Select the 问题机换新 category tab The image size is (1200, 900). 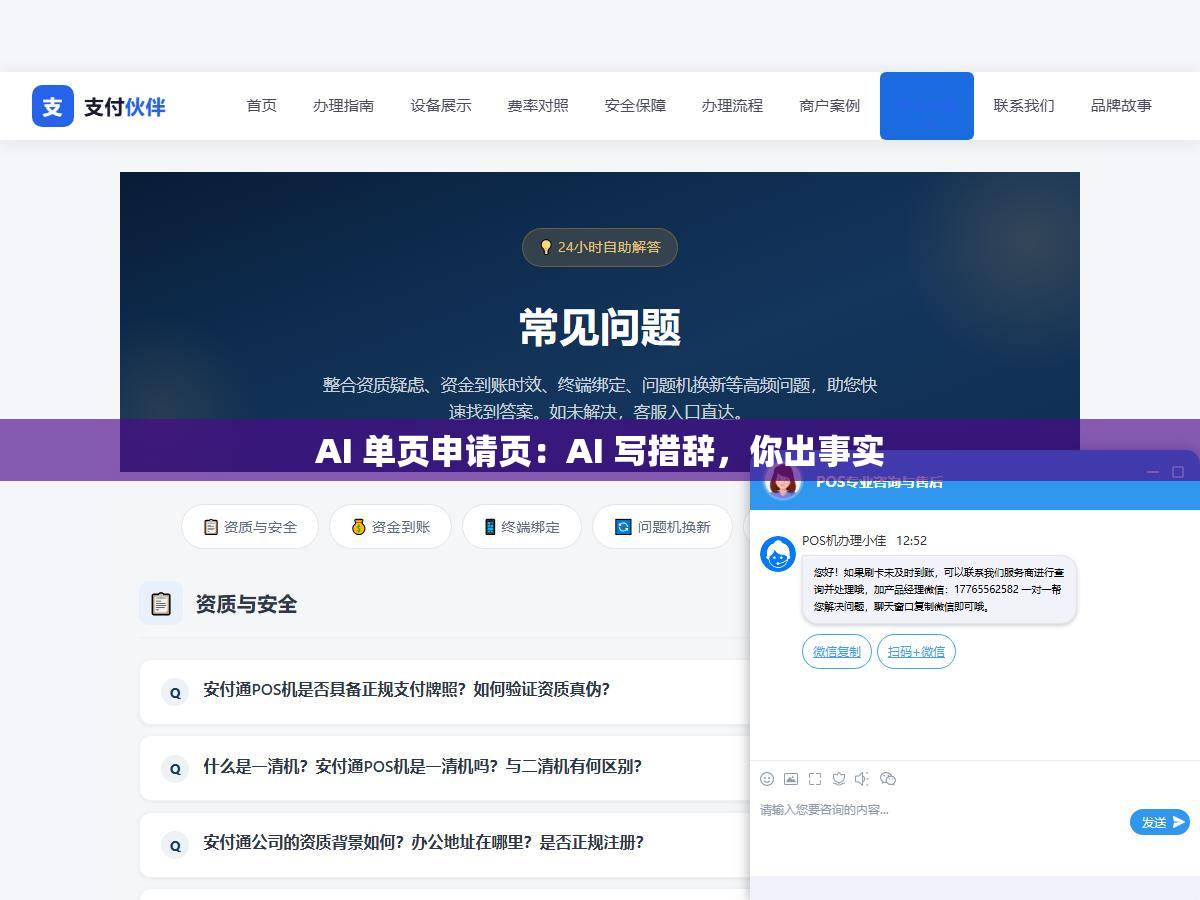pyautogui.click(x=664, y=527)
